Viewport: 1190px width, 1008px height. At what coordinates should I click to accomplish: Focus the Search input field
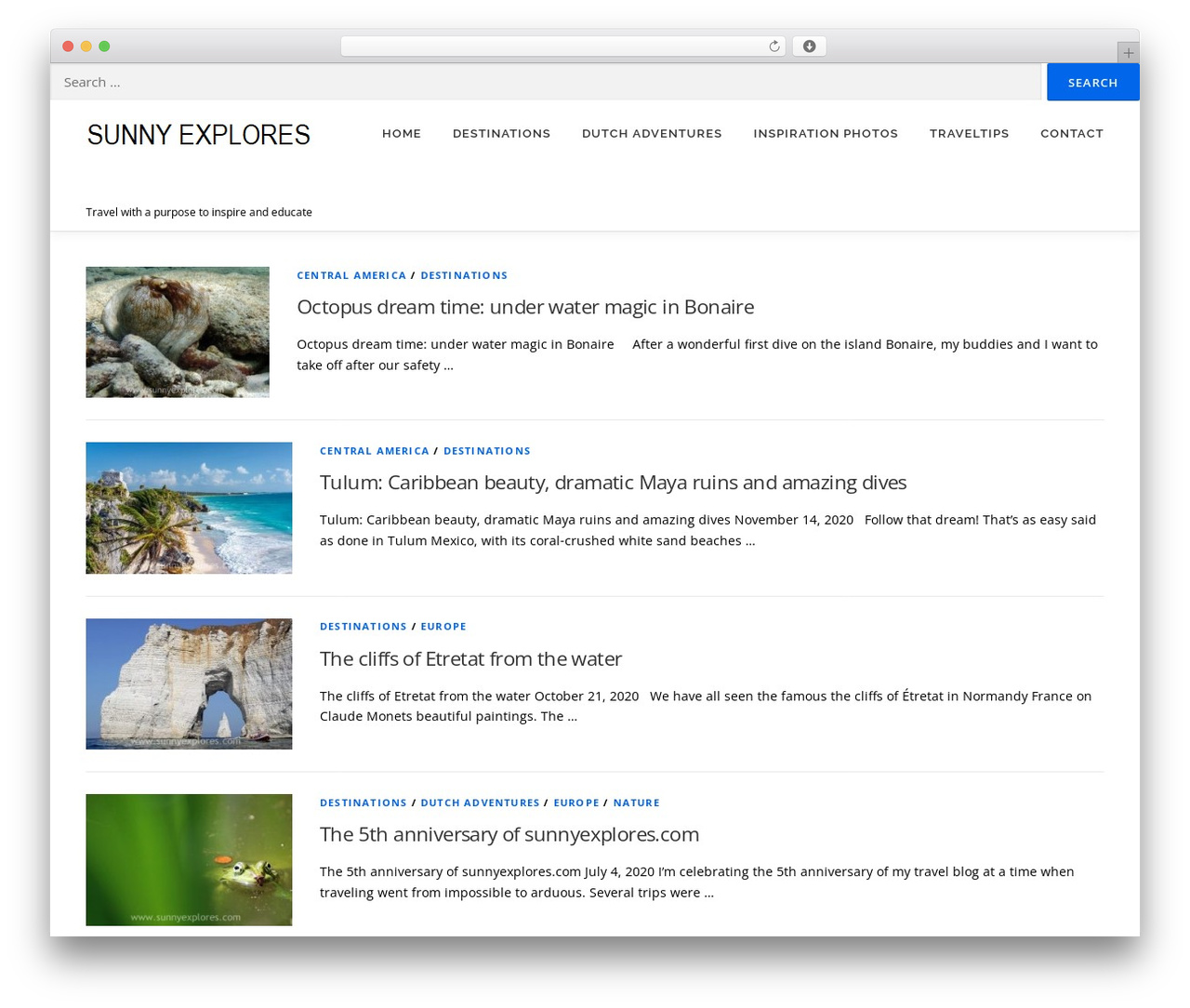tap(546, 82)
